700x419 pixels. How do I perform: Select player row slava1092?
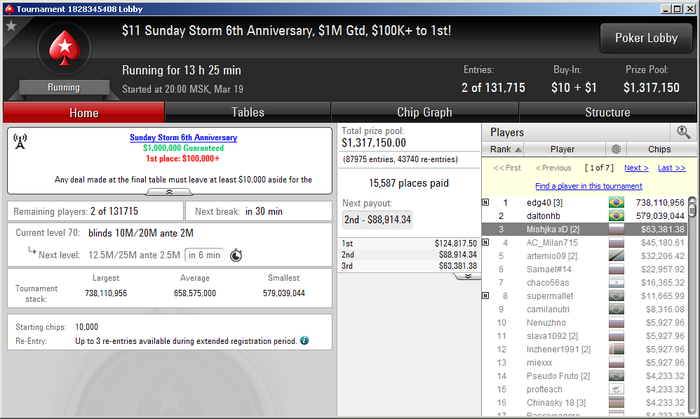(x=584, y=336)
